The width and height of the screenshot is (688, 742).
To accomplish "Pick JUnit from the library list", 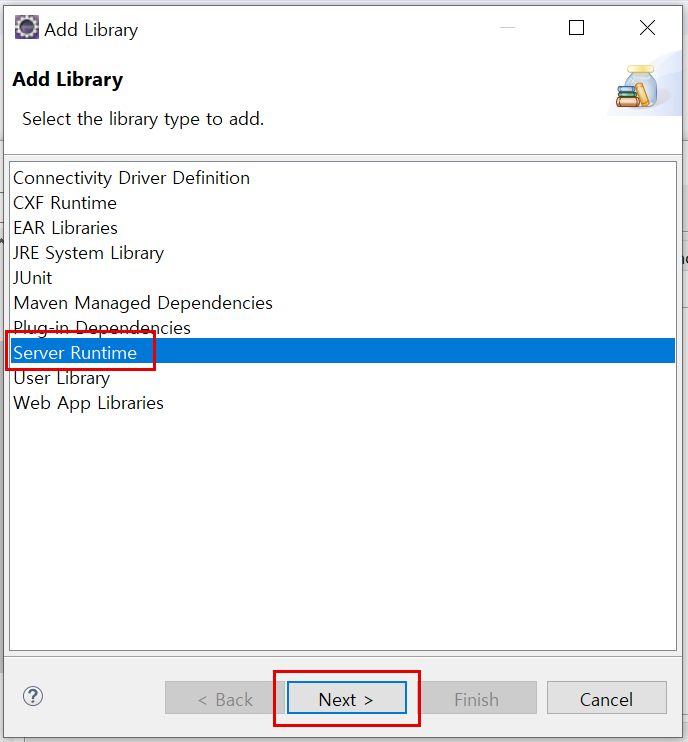I will point(32,278).
